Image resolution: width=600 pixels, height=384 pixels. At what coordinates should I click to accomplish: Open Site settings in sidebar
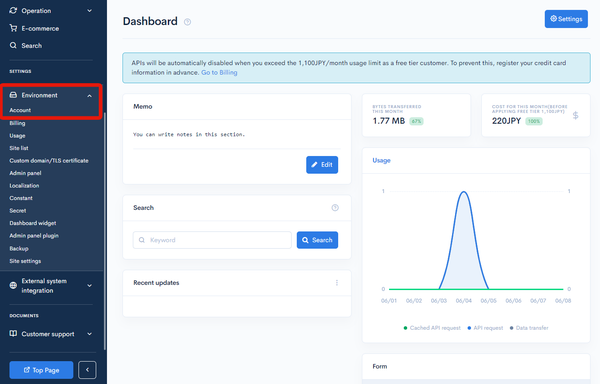pos(25,261)
